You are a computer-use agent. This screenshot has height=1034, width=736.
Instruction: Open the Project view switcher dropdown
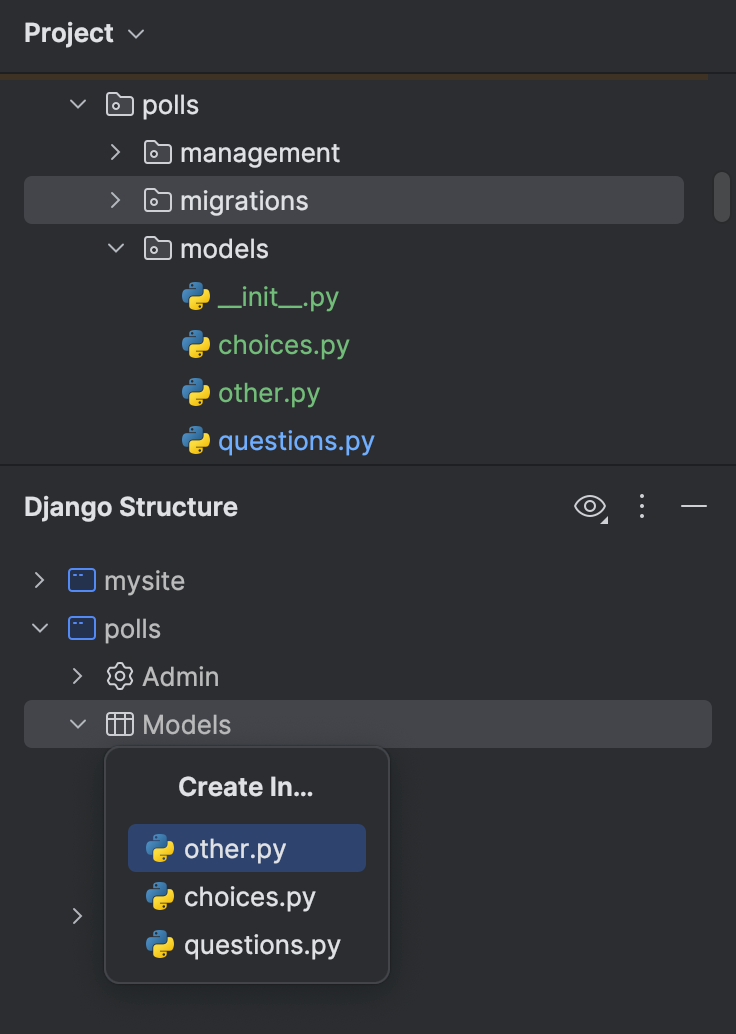click(x=135, y=33)
